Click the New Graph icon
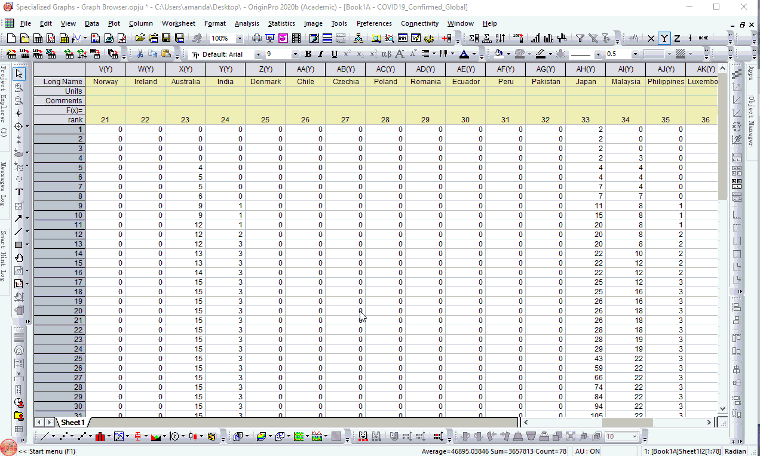Image resolution: width=760 pixels, height=456 pixels. [50, 38]
